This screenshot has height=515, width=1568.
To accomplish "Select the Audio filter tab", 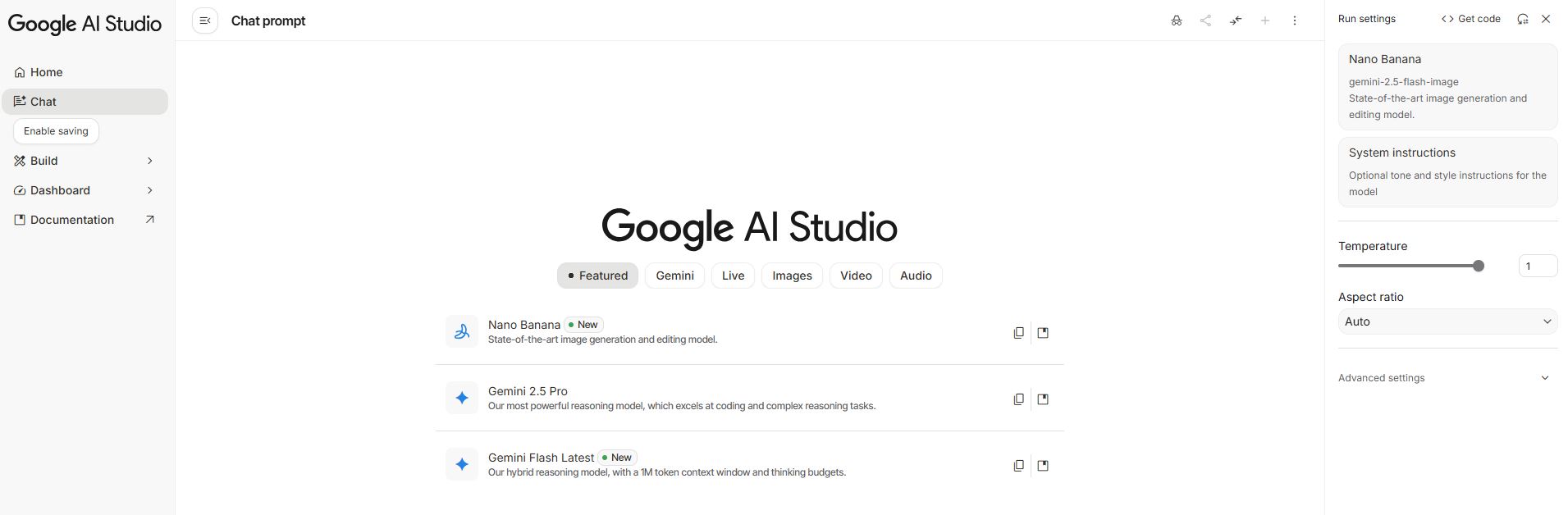I will coord(916,276).
